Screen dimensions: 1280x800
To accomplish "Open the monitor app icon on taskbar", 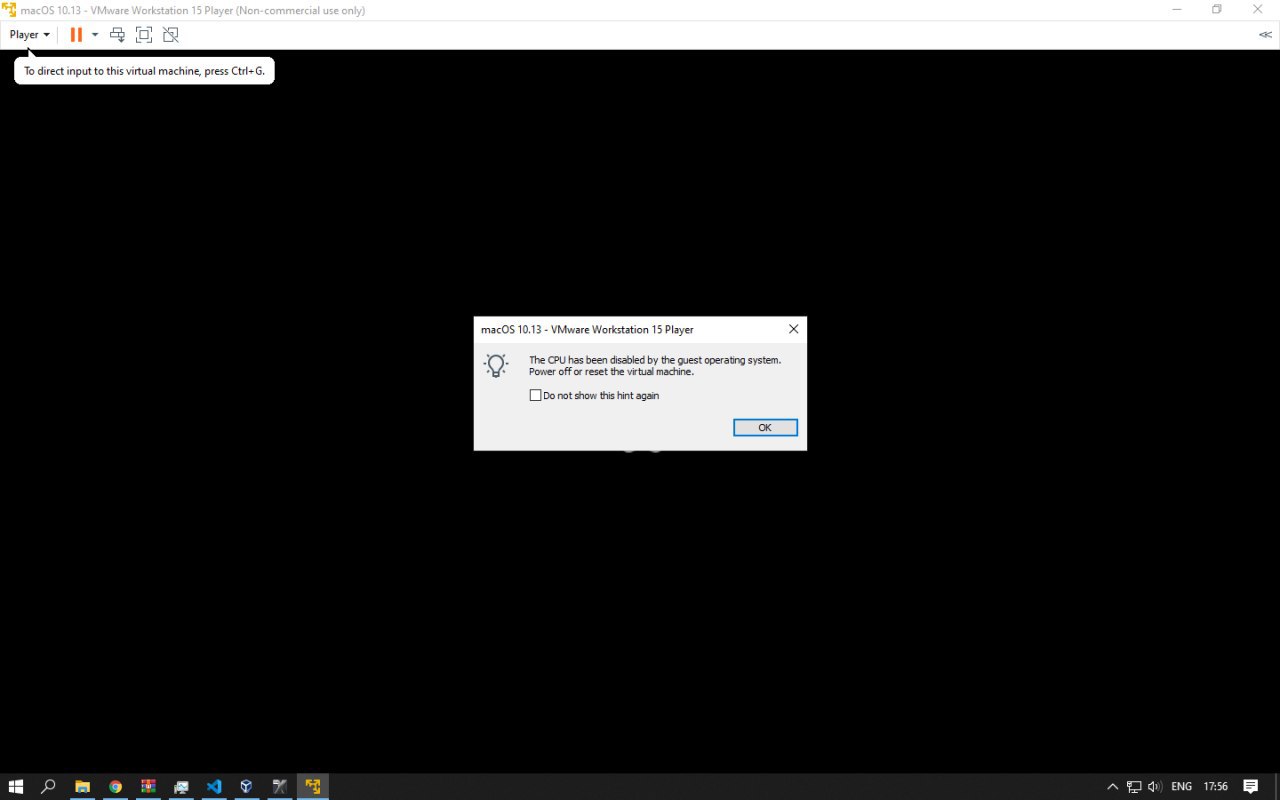I will 181,786.
